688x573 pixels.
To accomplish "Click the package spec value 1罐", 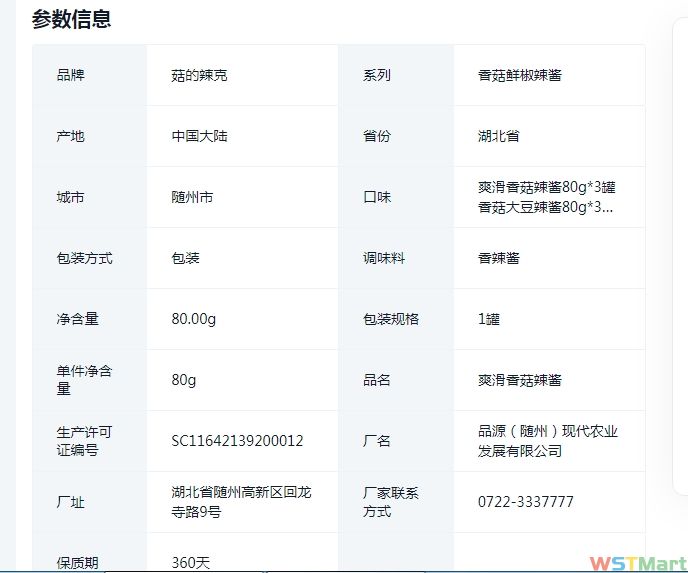I will [489, 319].
